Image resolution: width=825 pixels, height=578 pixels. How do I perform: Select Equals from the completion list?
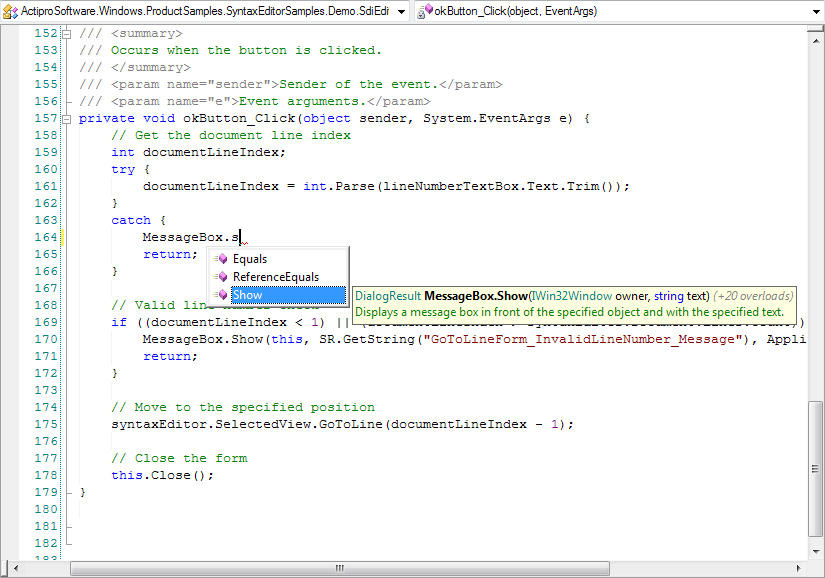click(250, 259)
